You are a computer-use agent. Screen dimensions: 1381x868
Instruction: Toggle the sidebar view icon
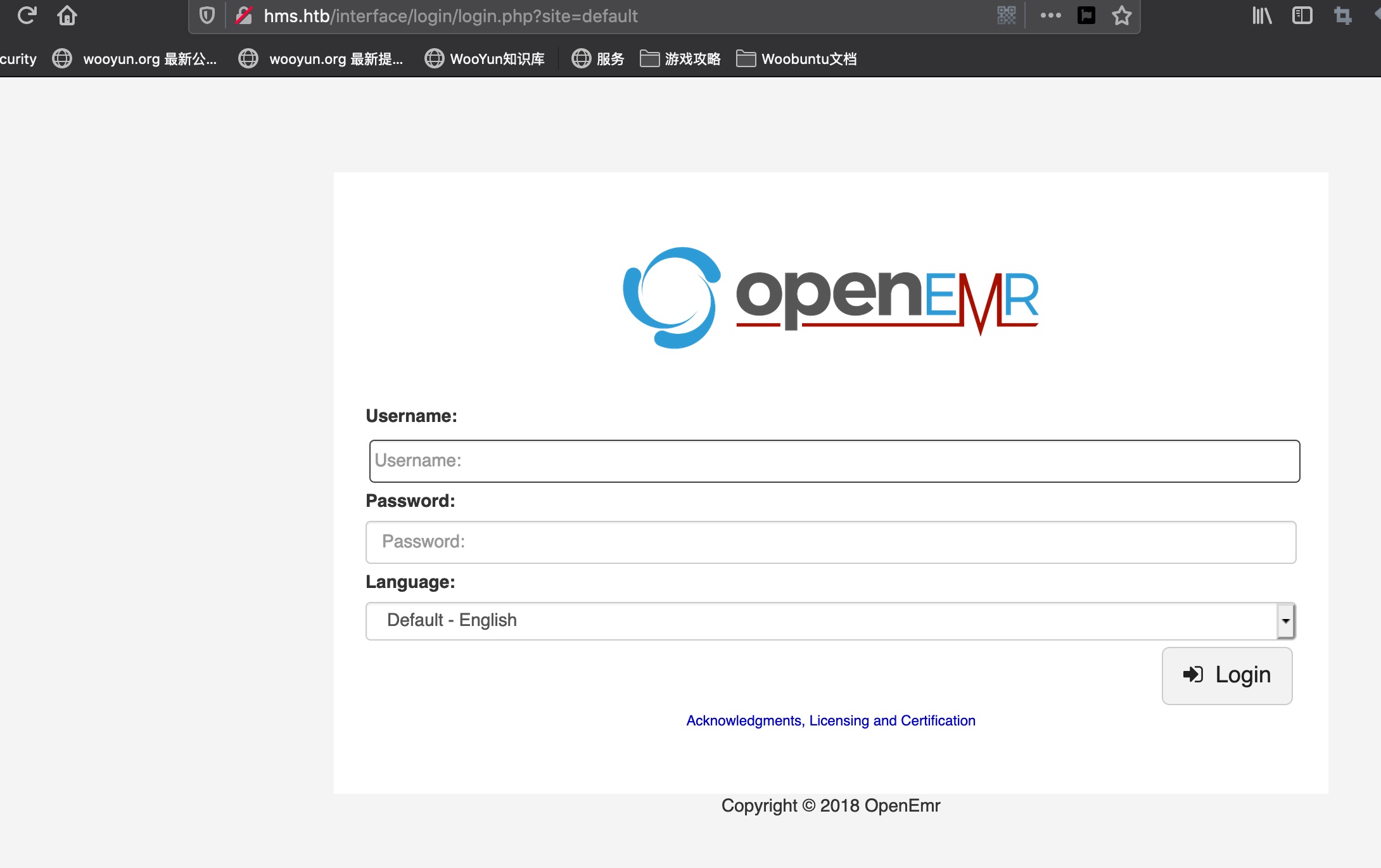coord(1302,15)
